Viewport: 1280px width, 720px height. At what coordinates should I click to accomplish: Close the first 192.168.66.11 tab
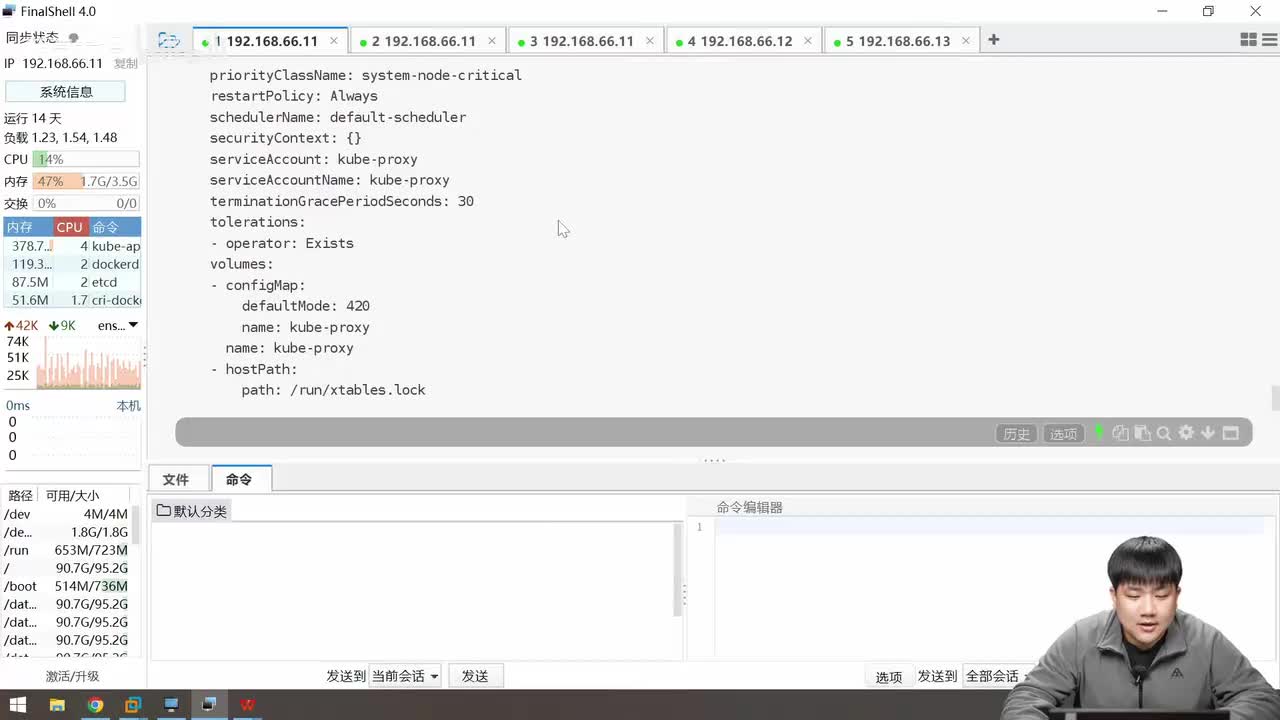tap(334, 41)
